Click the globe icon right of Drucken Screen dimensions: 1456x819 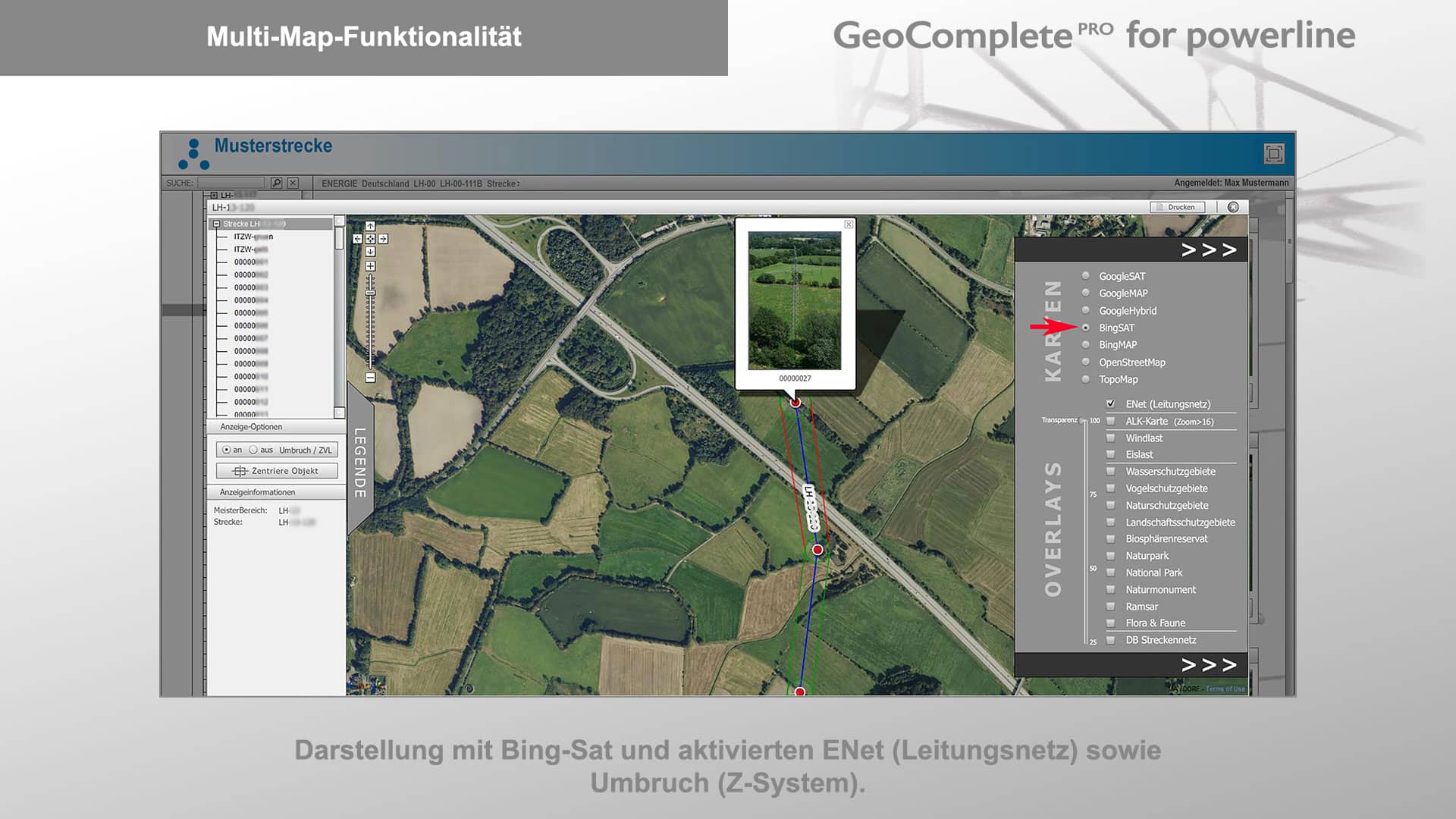1235,206
